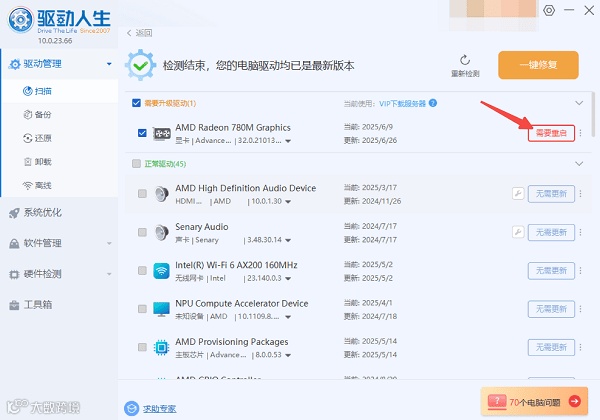Open 系统优化 in the sidebar
The image size is (600, 420).
coord(59,213)
